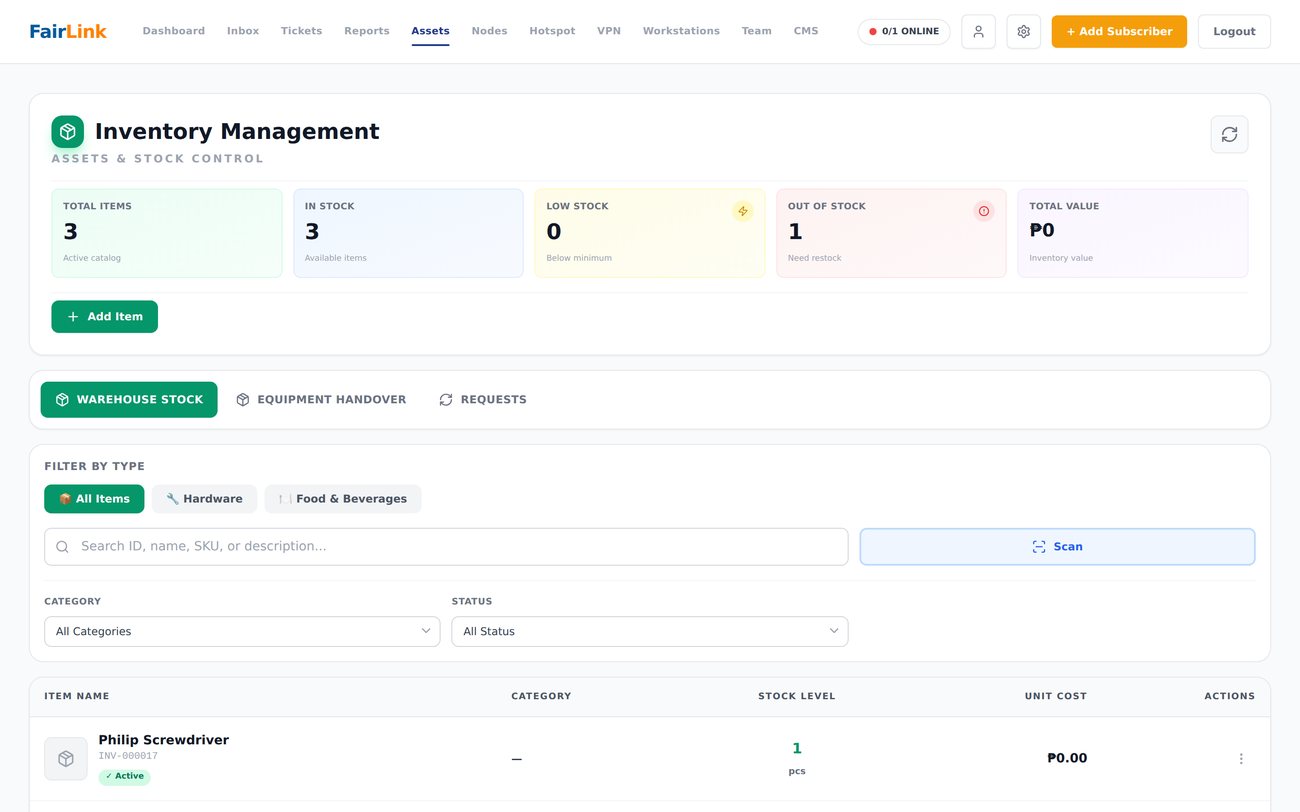Click the Active status badge

click(124, 776)
